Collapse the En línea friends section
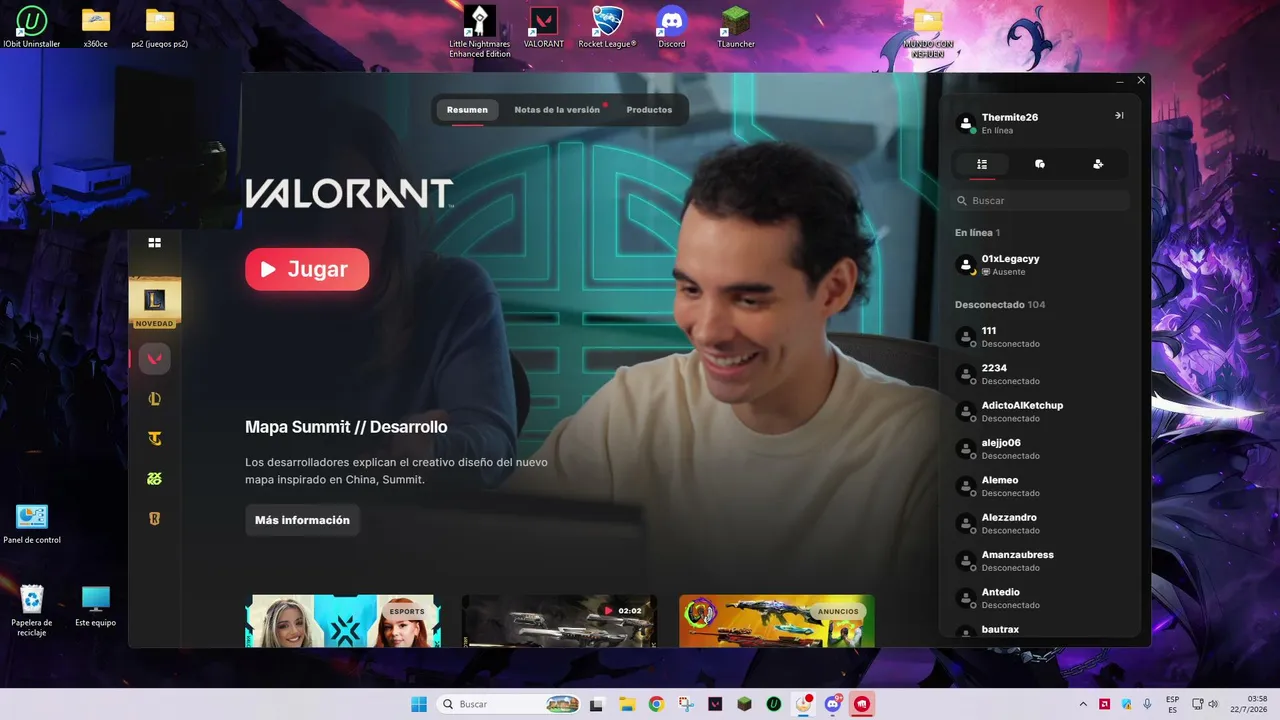The height and width of the screenshot is (720, 1280). click(x=977, y=232)
